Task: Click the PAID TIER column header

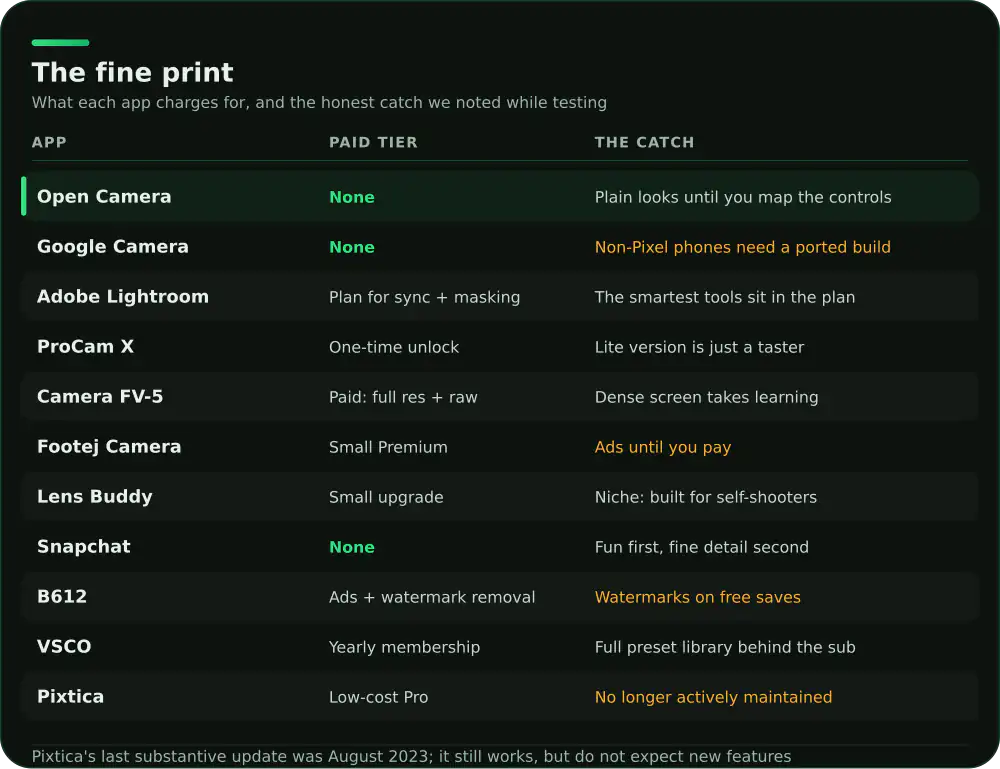Action: 373,142
